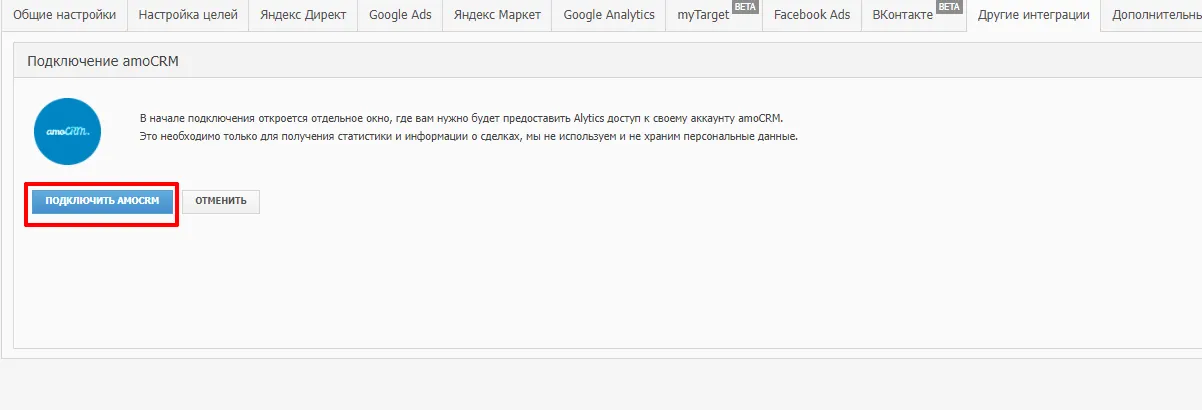
Task: Click the amoCRM round logo
Action: point(69,130)
